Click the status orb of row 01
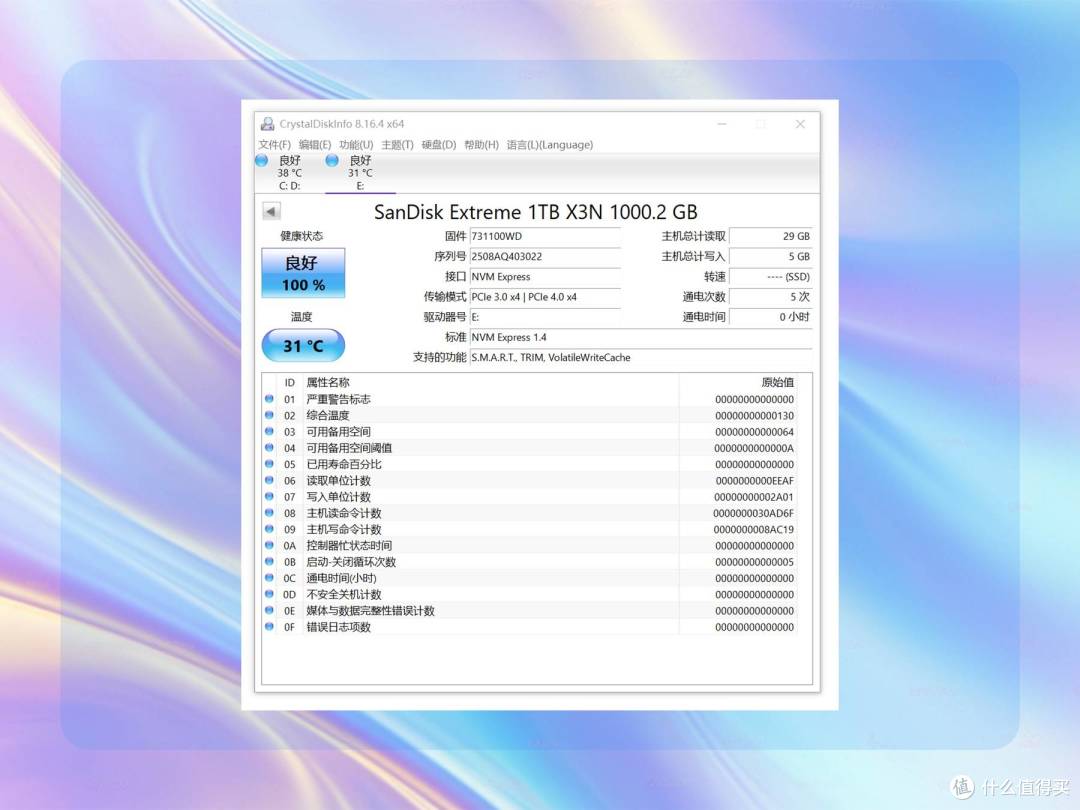Viewport: 1080px width, 810px height. (x=269, y=399)
